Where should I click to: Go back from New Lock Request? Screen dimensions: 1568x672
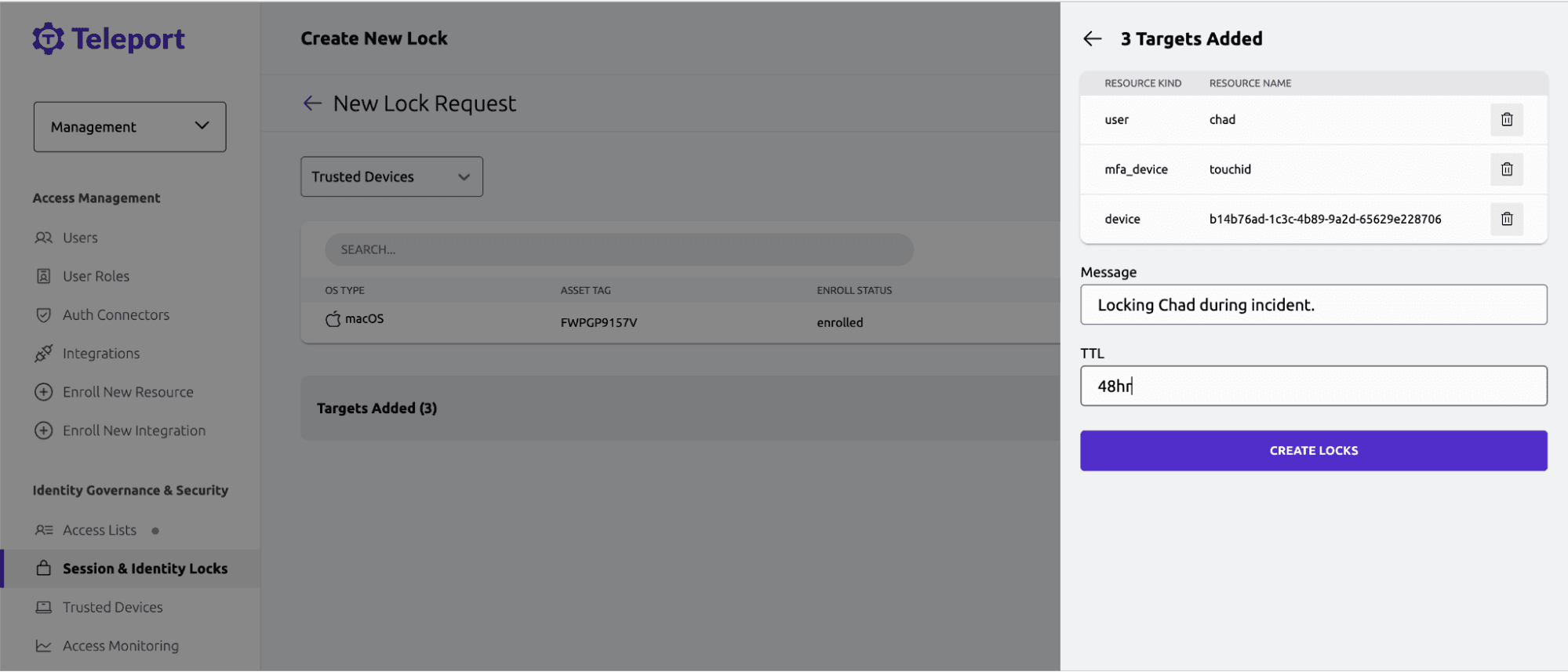point(312,104)
